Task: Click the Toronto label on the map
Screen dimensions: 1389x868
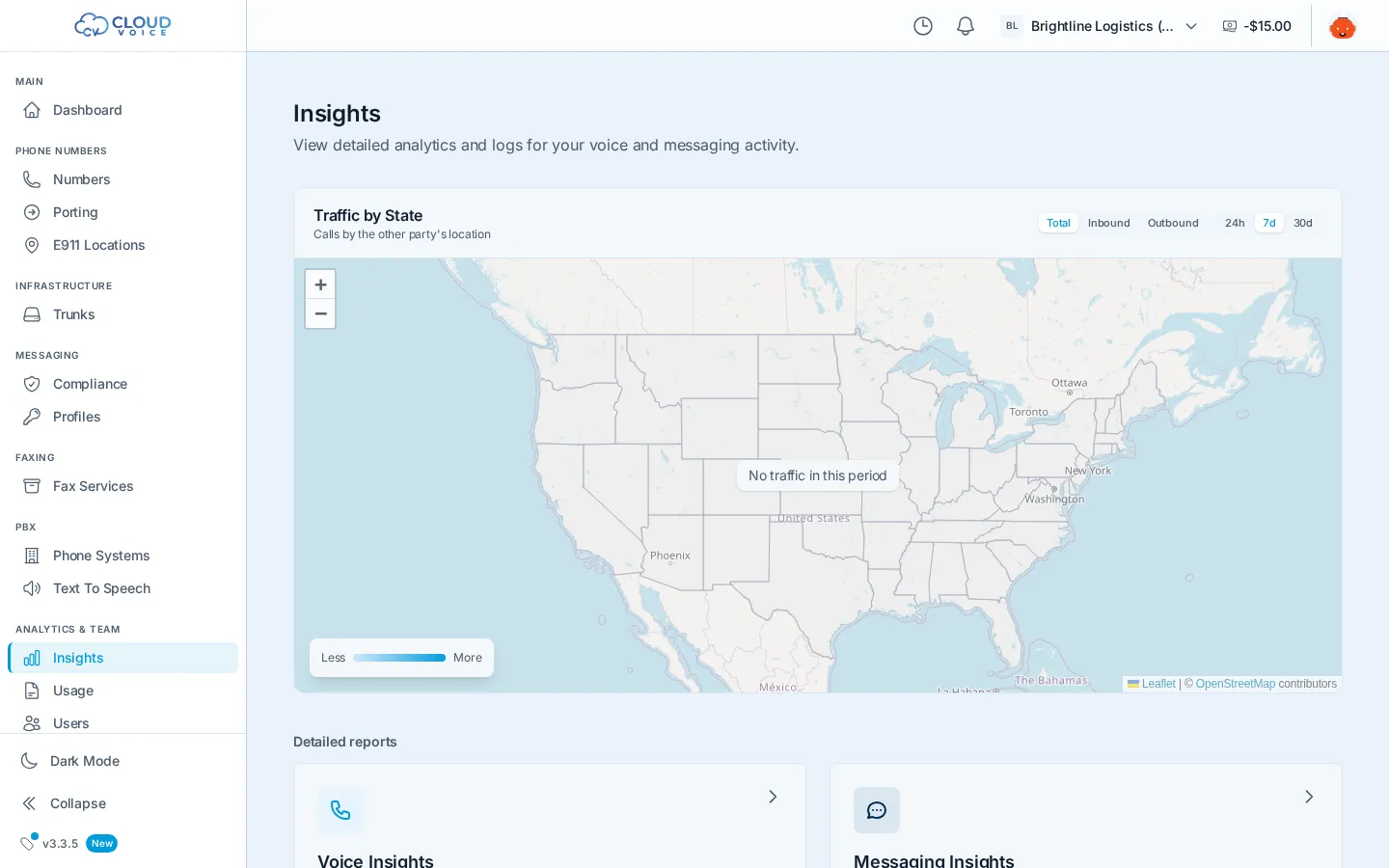Action: point(1028,412)
